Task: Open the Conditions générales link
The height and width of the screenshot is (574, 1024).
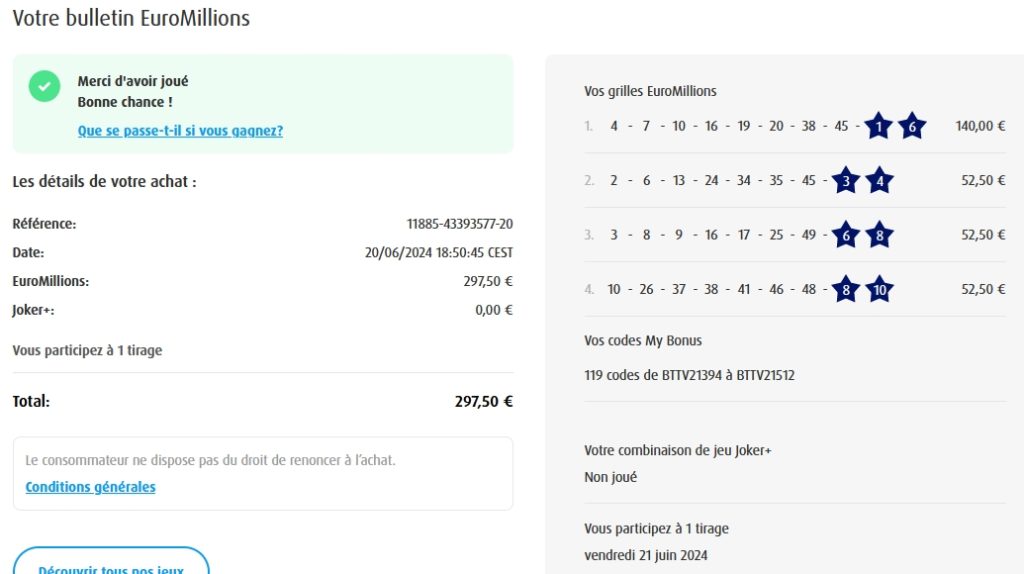Action: click(90, 487)
